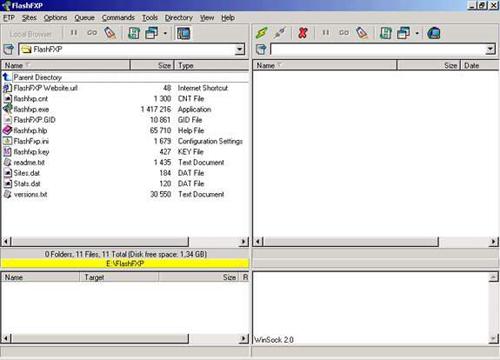Click the right pane Refresh icon
The height and width of the screenshot is (360, 500).
click(x=386, y=33)
